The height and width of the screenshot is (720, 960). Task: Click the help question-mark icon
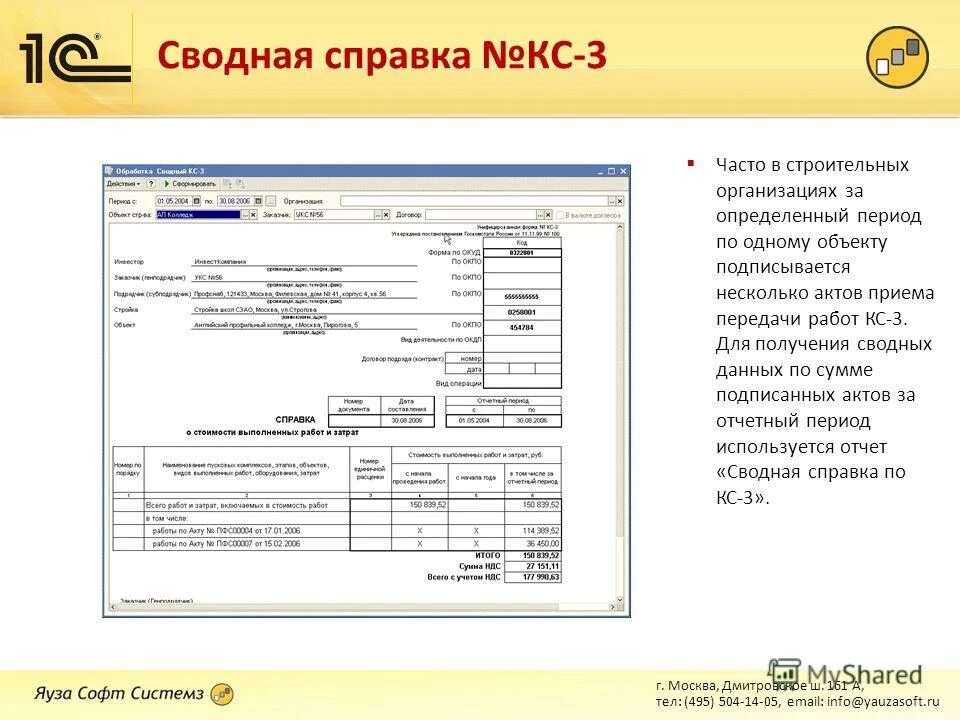point(151,184)
